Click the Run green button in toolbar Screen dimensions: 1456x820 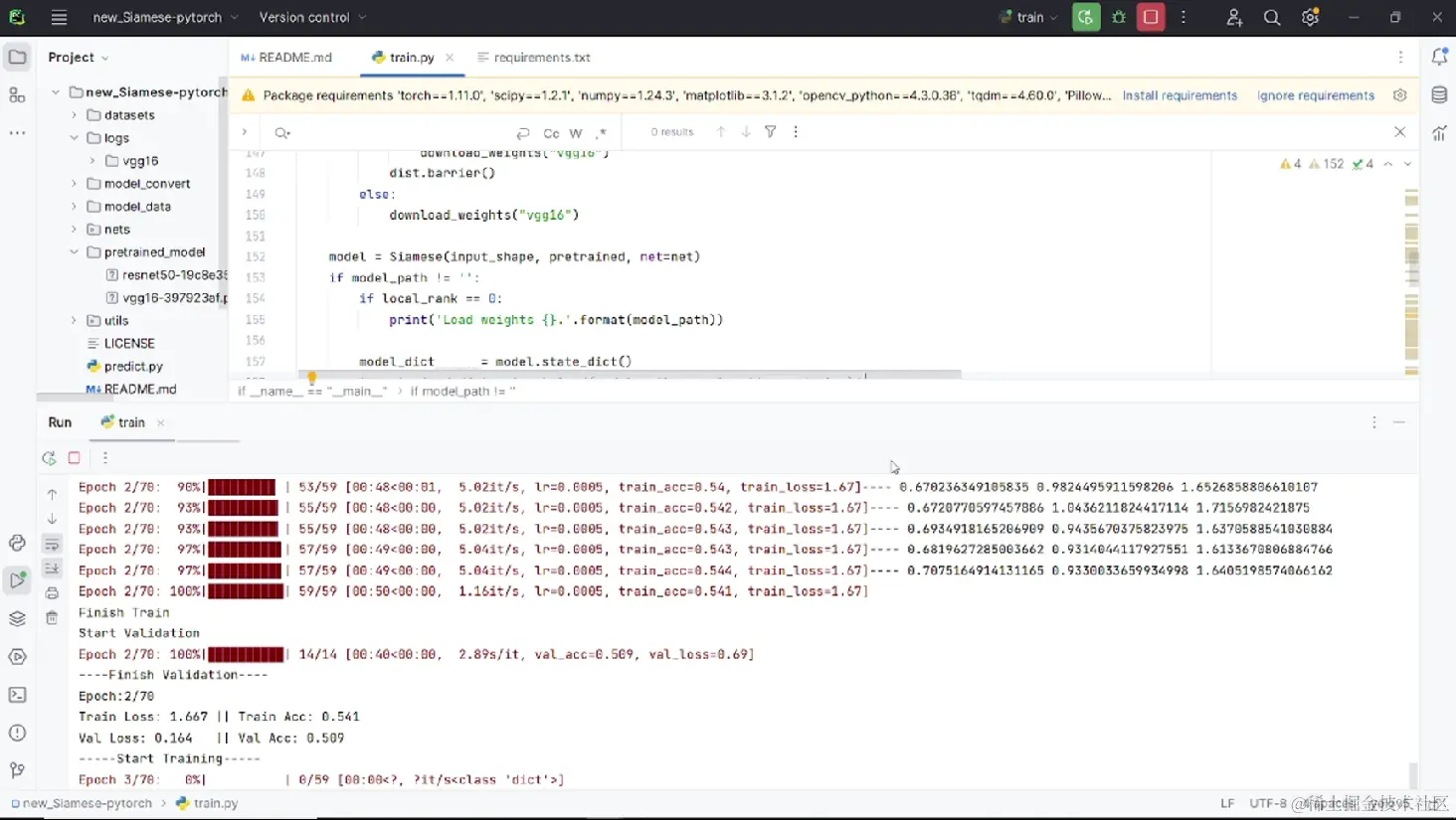[x=1086, y=17]
